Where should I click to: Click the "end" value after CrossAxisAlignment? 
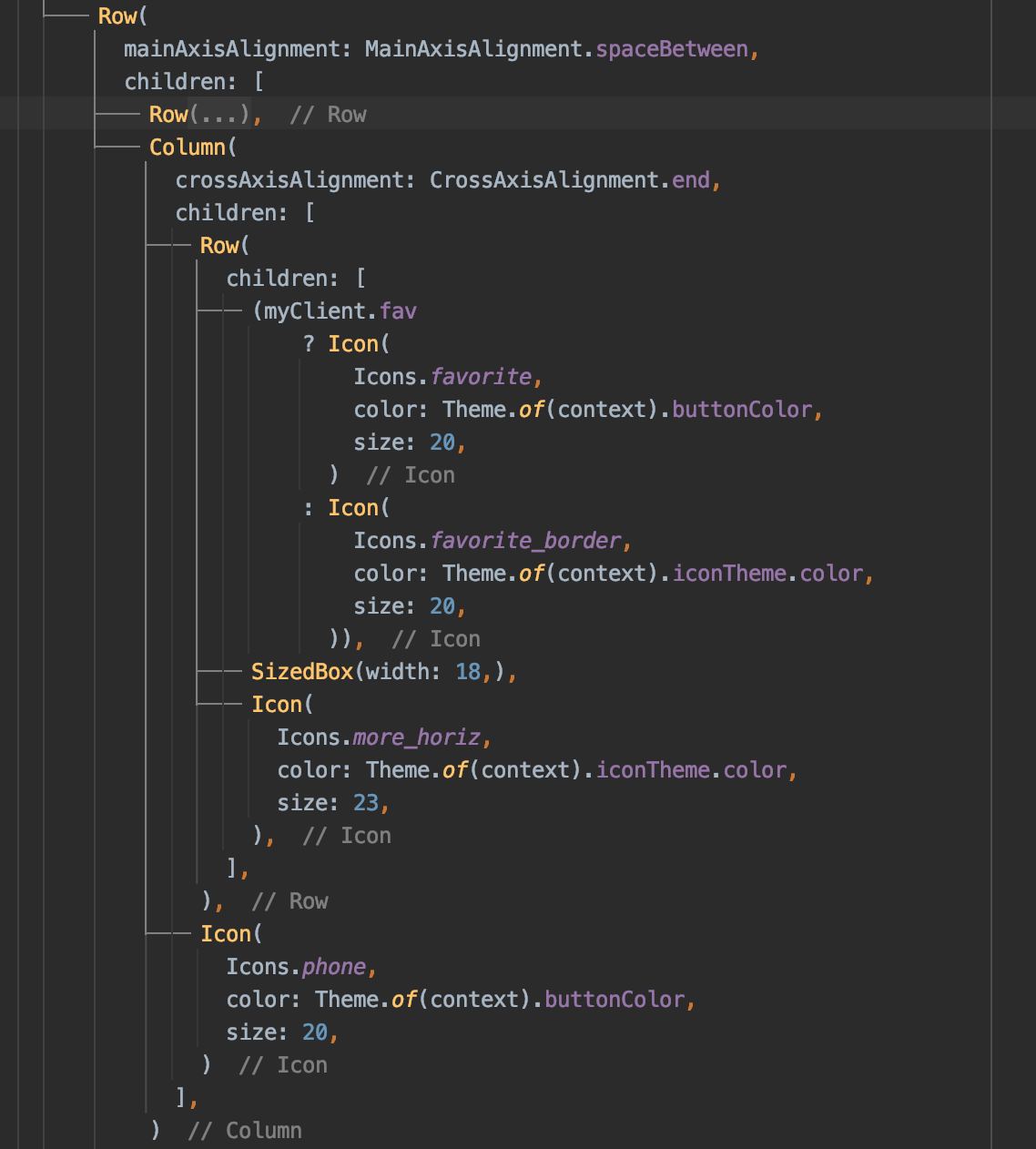coord(691,180)
